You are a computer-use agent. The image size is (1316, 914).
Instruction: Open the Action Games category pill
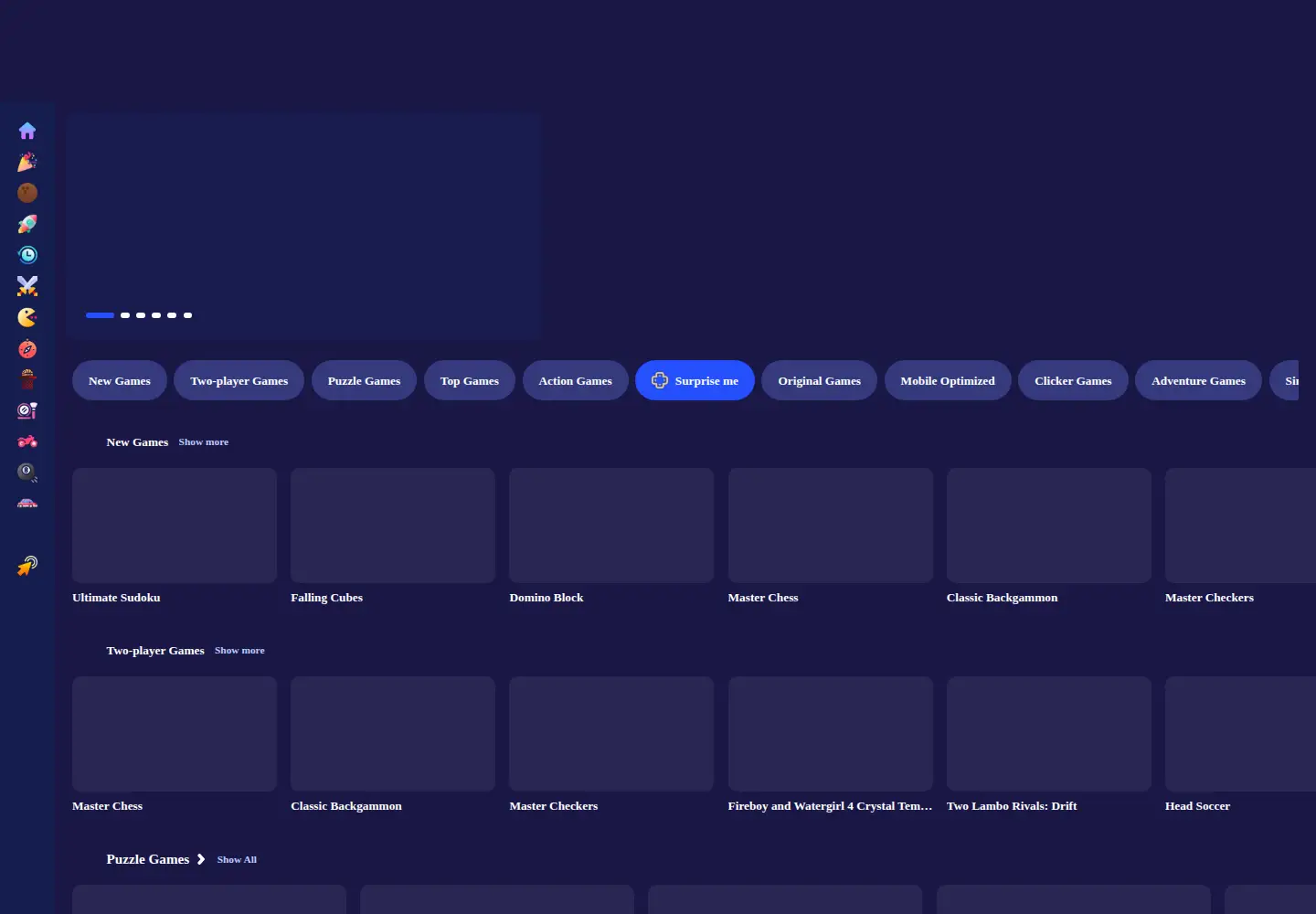click(576, 380)
